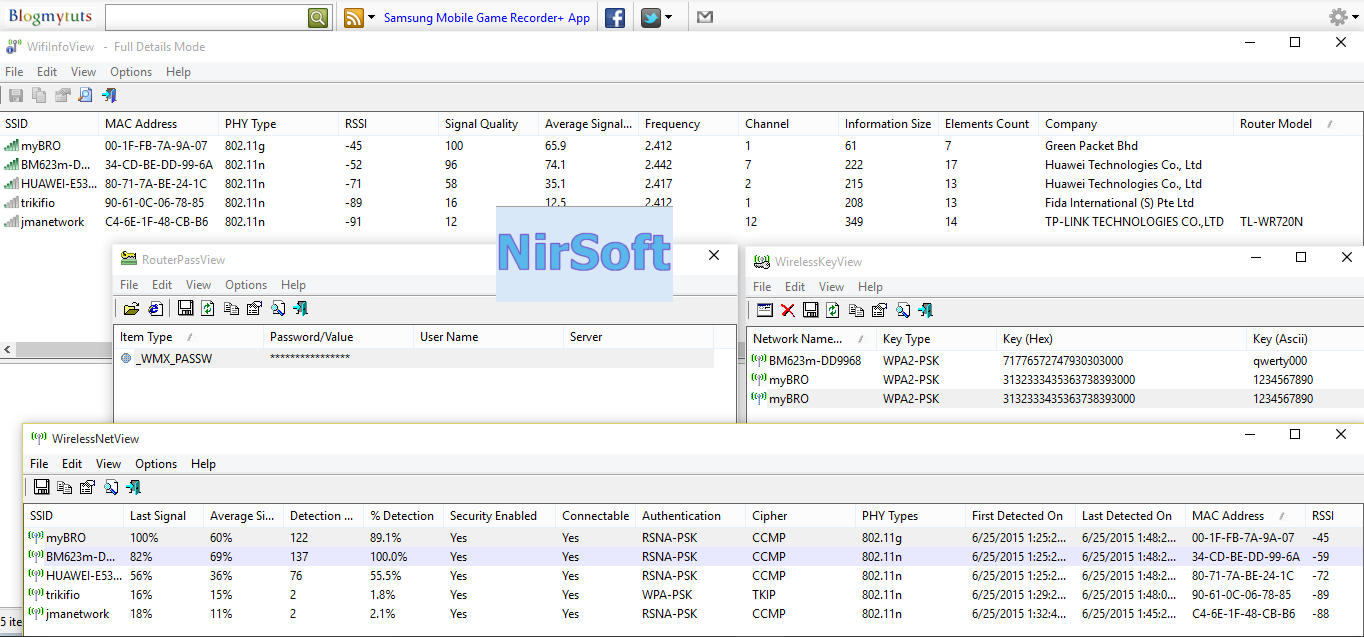The image size is (1364, 637).
Task: Click Find icon in WirelessKeyView toolbar
Action: (x=902, y=310)
